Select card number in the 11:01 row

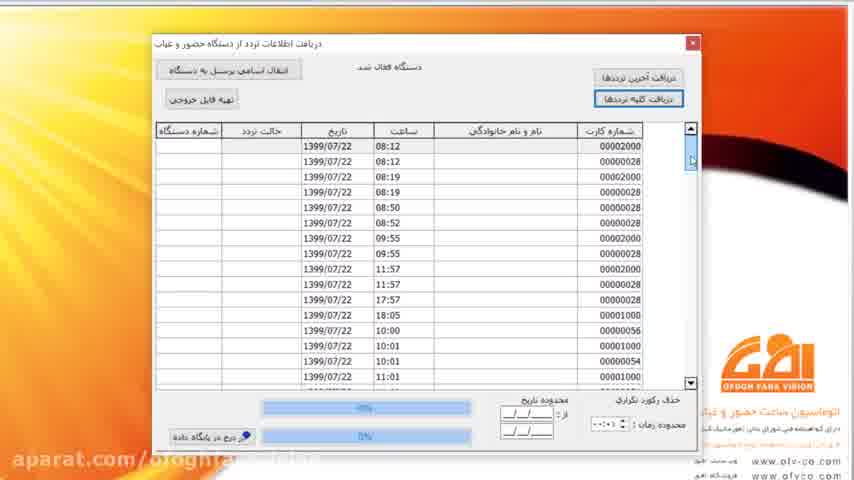pyautogui.click(x=610, y=377)
